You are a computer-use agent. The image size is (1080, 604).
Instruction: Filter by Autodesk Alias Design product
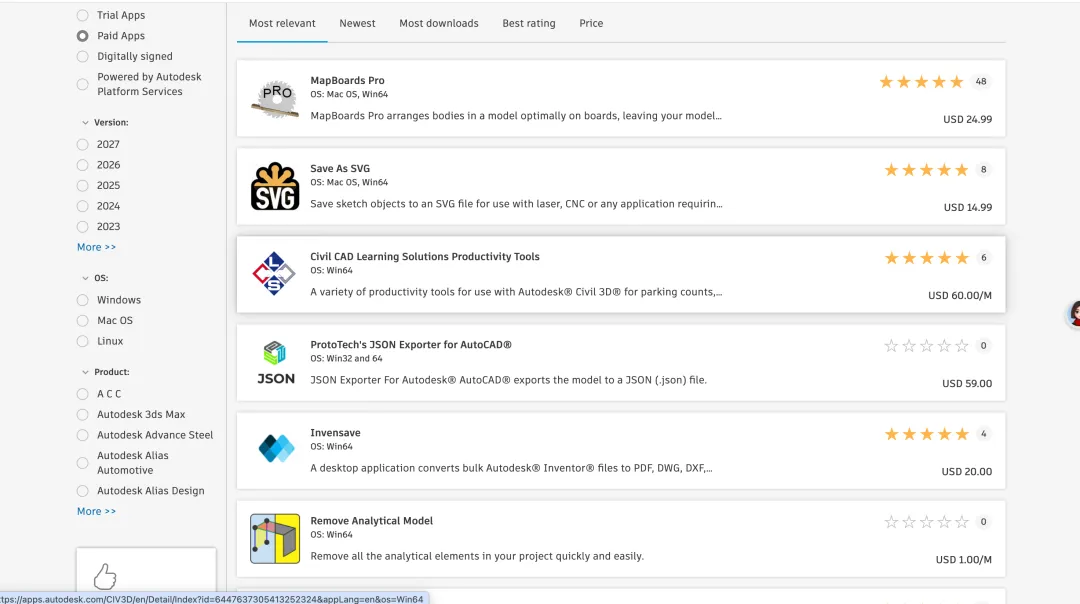pos(83,491)
